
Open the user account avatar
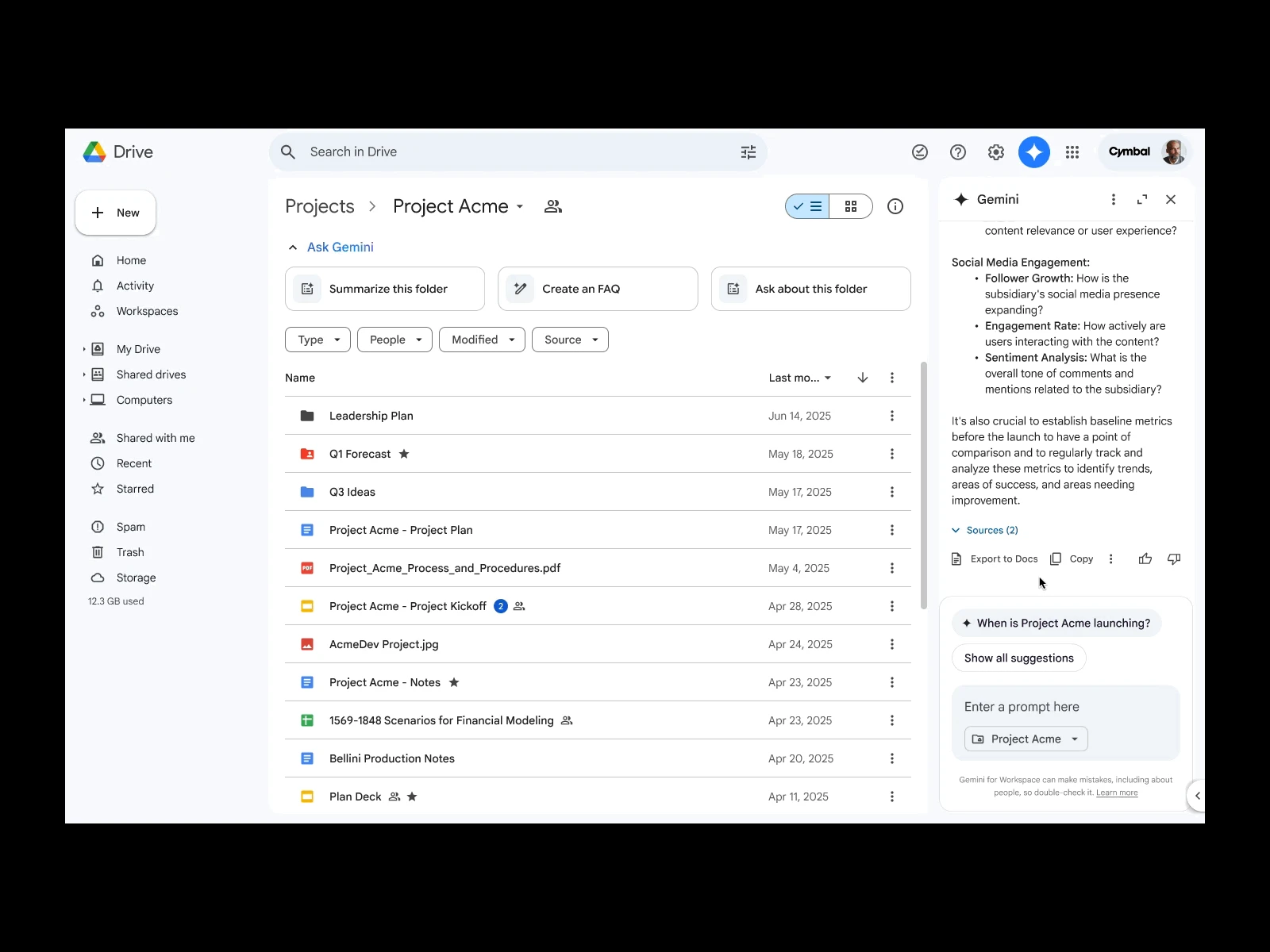tap(1173, 152)
